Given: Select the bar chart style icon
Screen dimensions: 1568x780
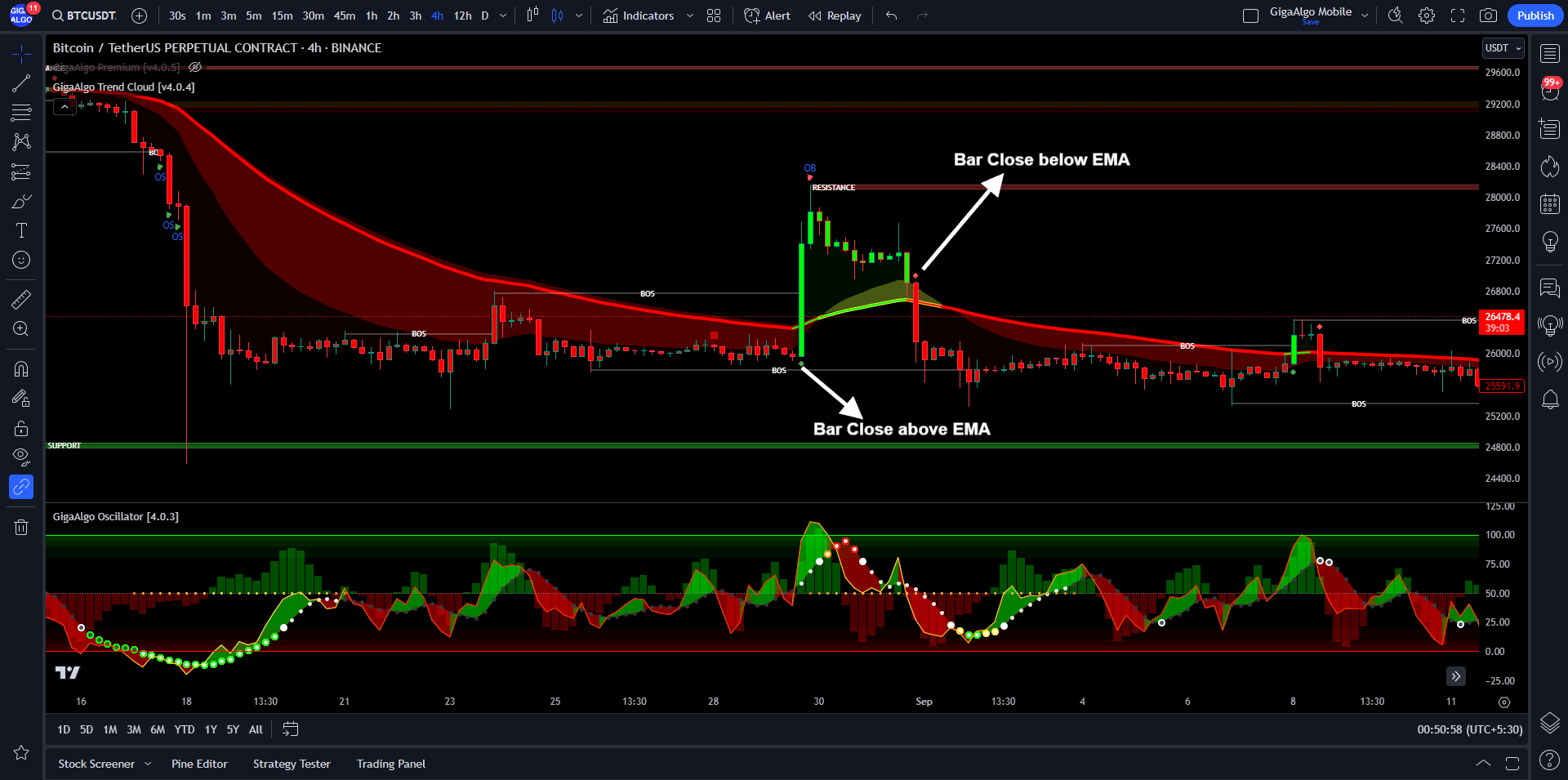Looking at the screenshot, I should click(532, 16).
